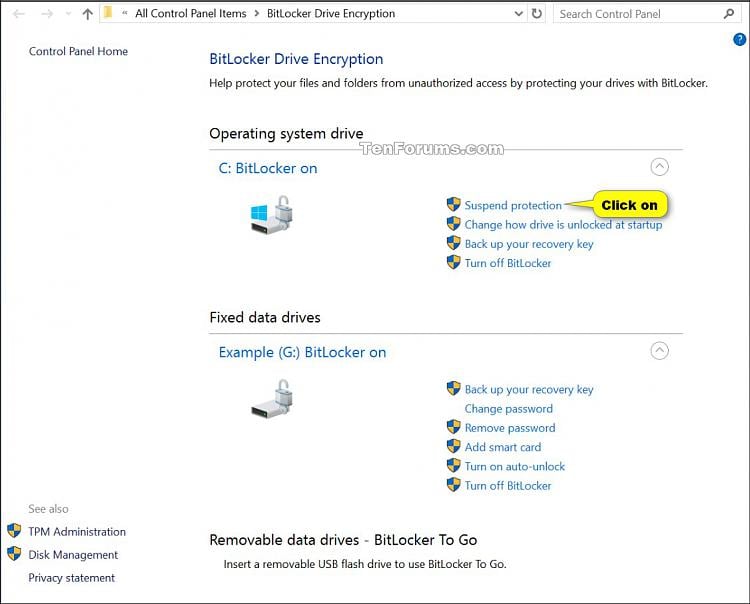Click shield icon beside Change how drive is unlocked
Screen dimensions: 750x604
pyautogui.click(x=453, y=224)
